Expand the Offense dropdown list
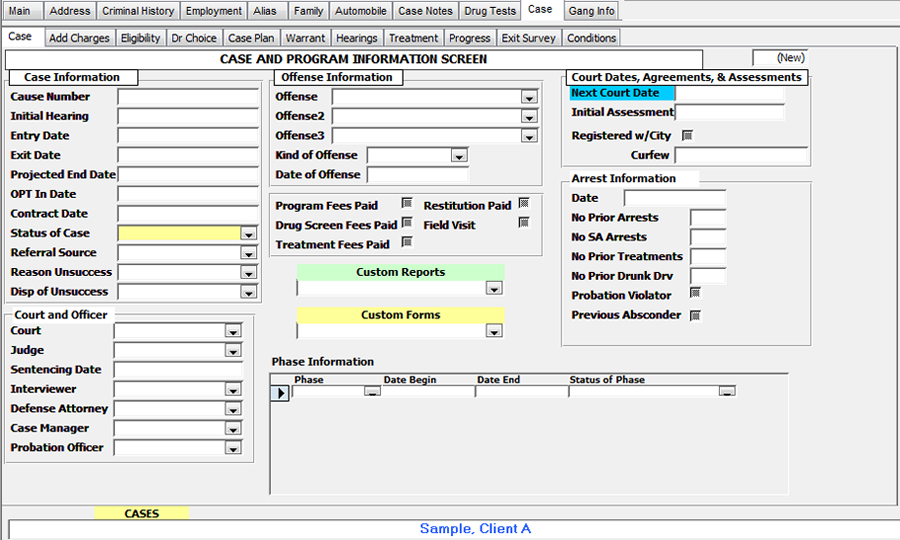This screenshot has height=540, width=900. click(x=529, y=98)
